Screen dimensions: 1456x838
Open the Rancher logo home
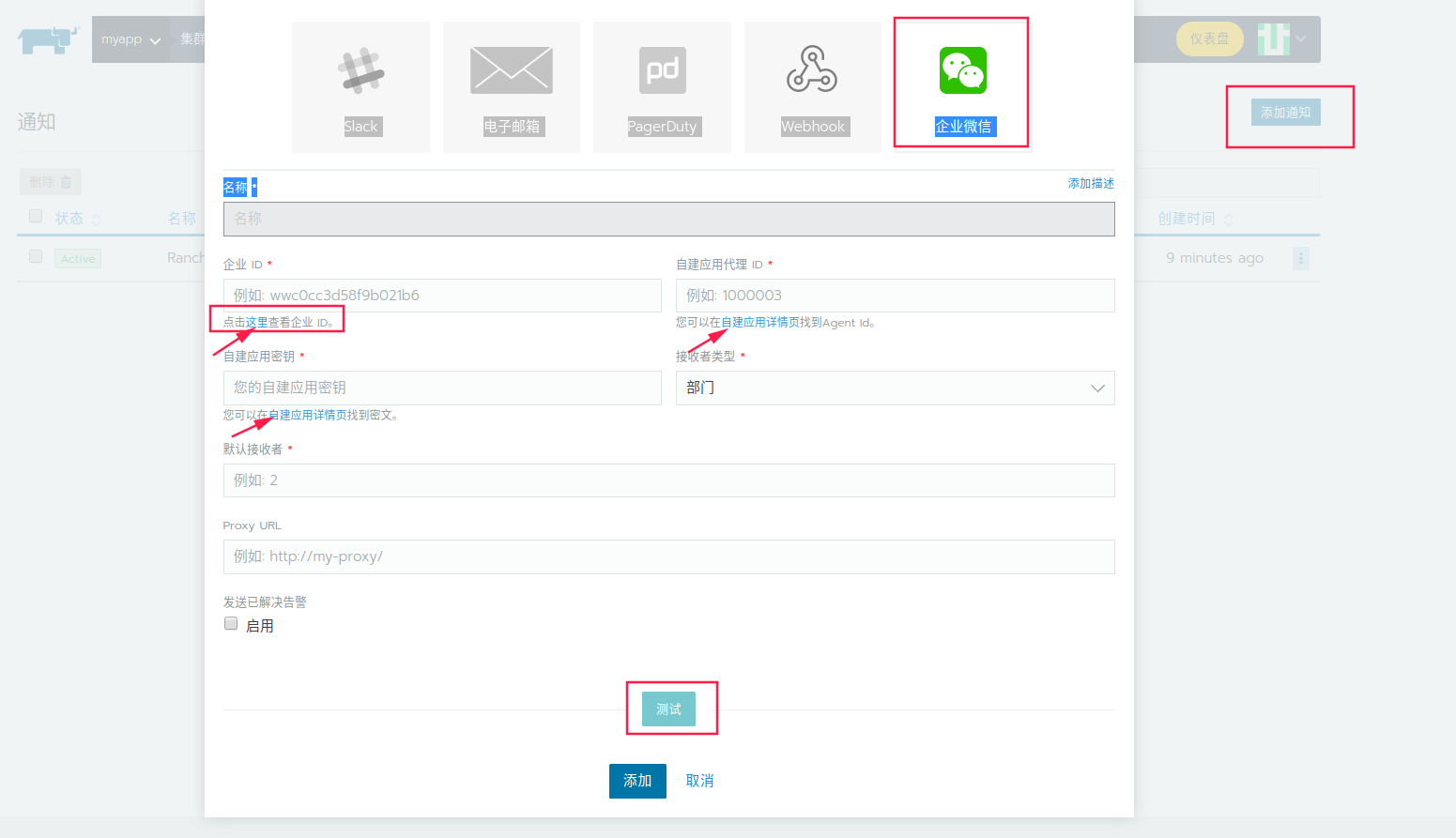pos(48,39)
